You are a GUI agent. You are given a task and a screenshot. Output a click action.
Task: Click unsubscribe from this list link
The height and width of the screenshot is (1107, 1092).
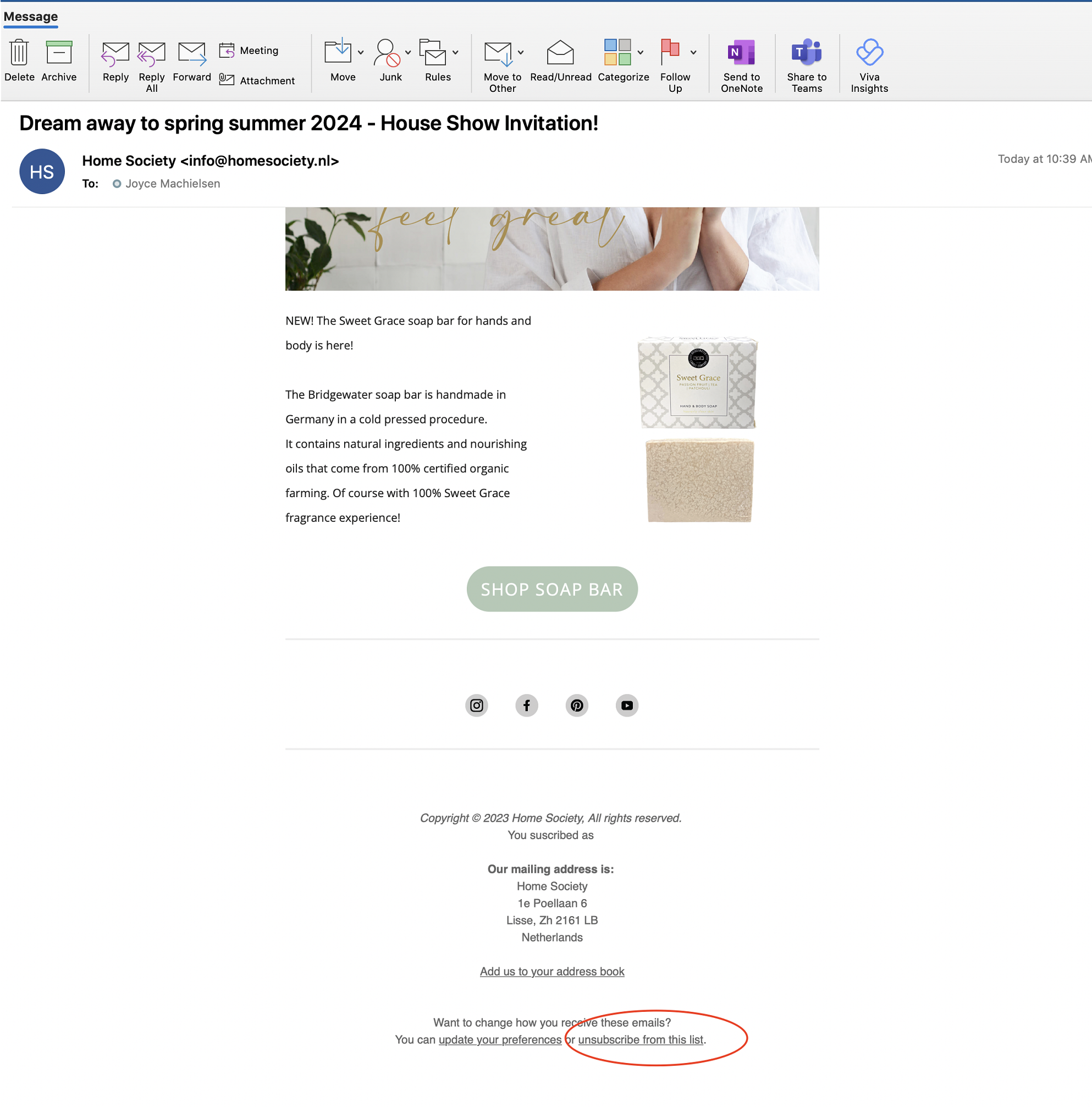coord(640,1039)
